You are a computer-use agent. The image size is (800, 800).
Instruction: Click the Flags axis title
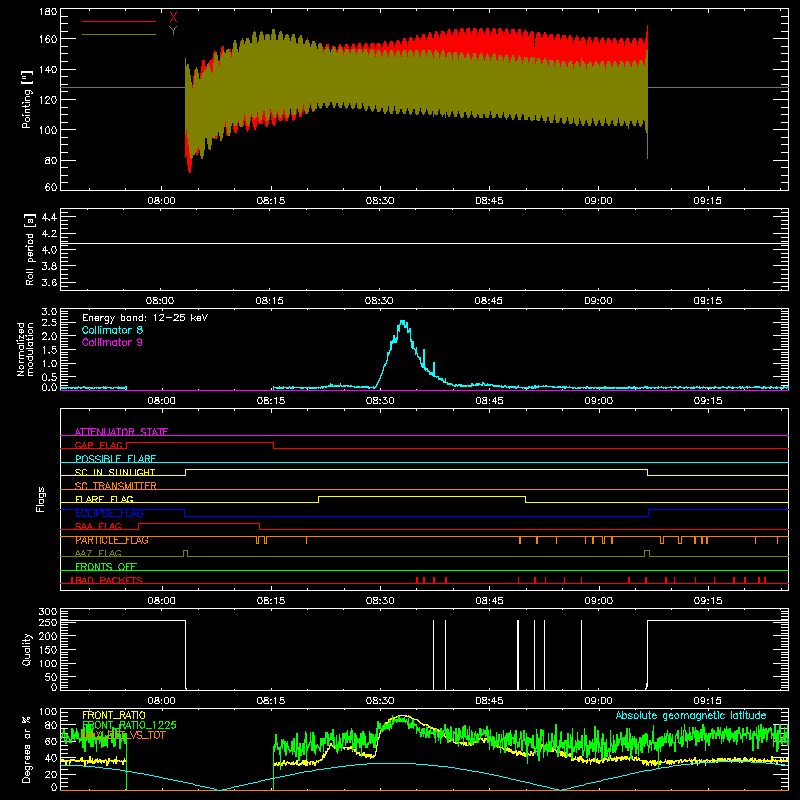click(41, 499)
